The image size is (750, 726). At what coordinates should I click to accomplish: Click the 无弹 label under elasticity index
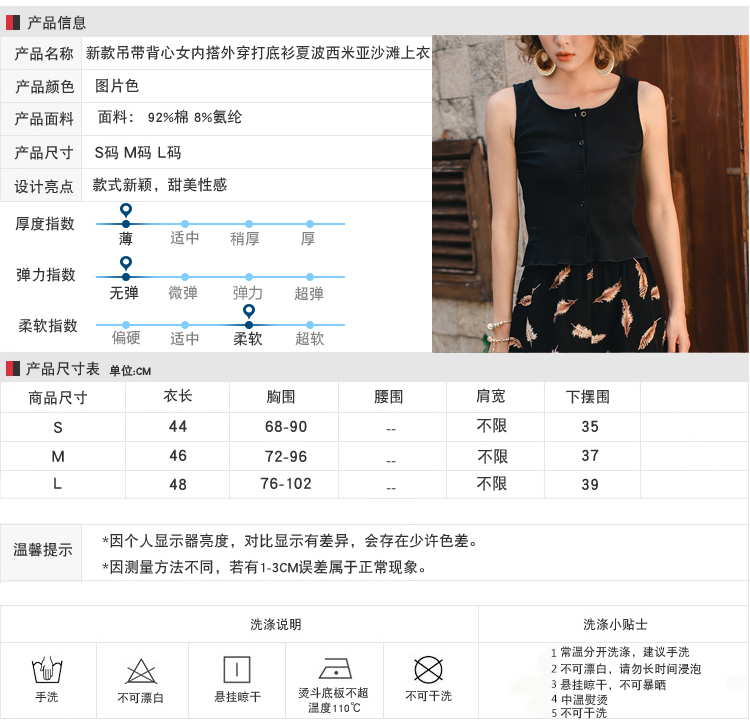124,293
